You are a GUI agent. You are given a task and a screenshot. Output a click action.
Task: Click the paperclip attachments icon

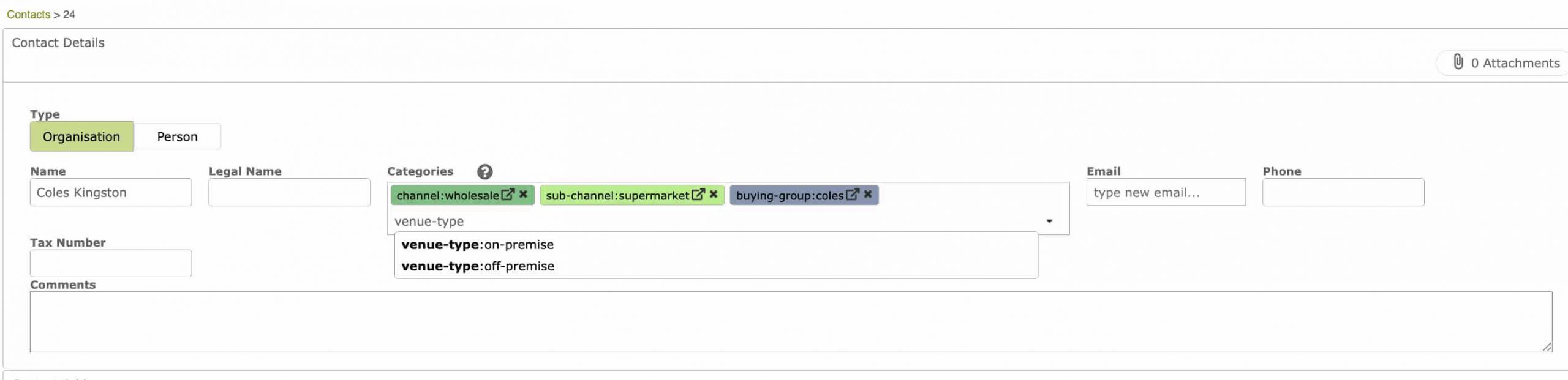pyautogui.click(x=1458, y=62)
